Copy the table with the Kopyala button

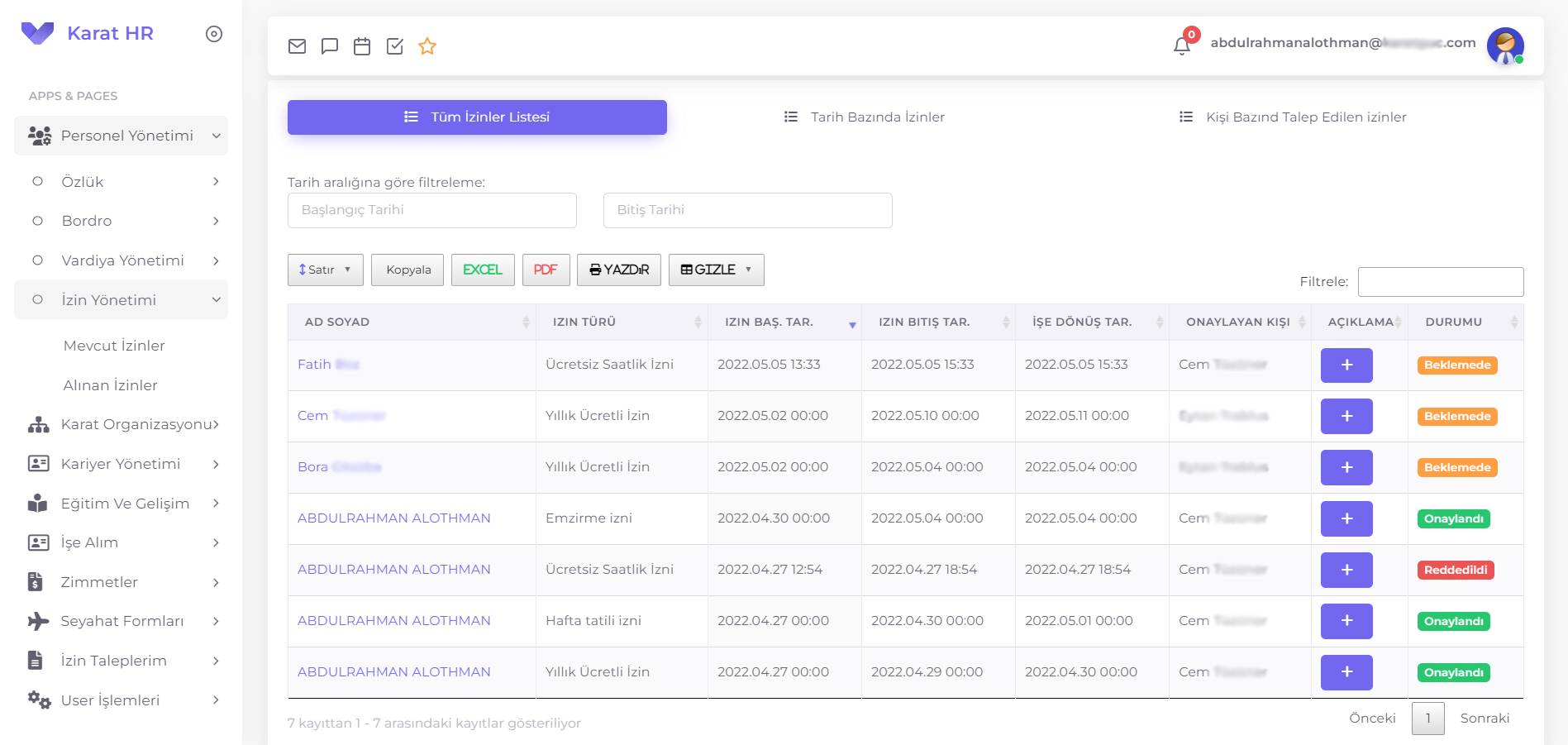(x=407, y=269)
